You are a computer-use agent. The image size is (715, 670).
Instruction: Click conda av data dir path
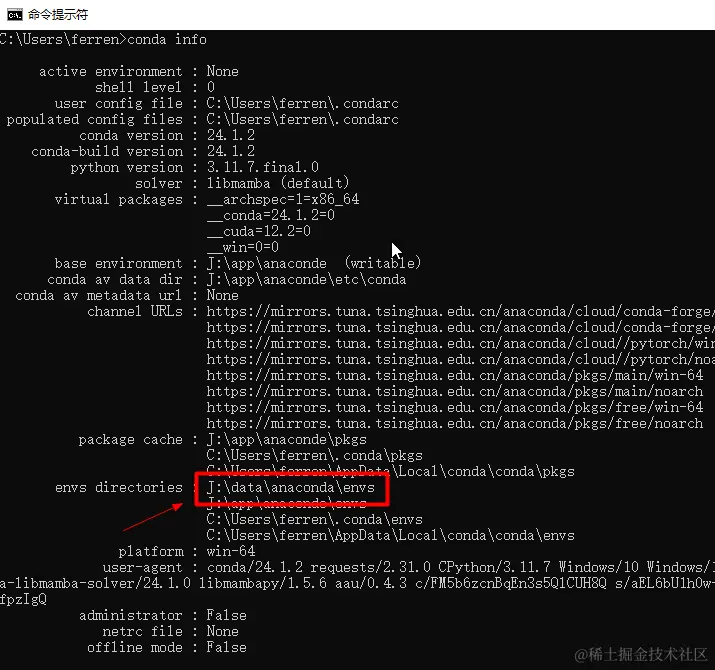(306, 280)
